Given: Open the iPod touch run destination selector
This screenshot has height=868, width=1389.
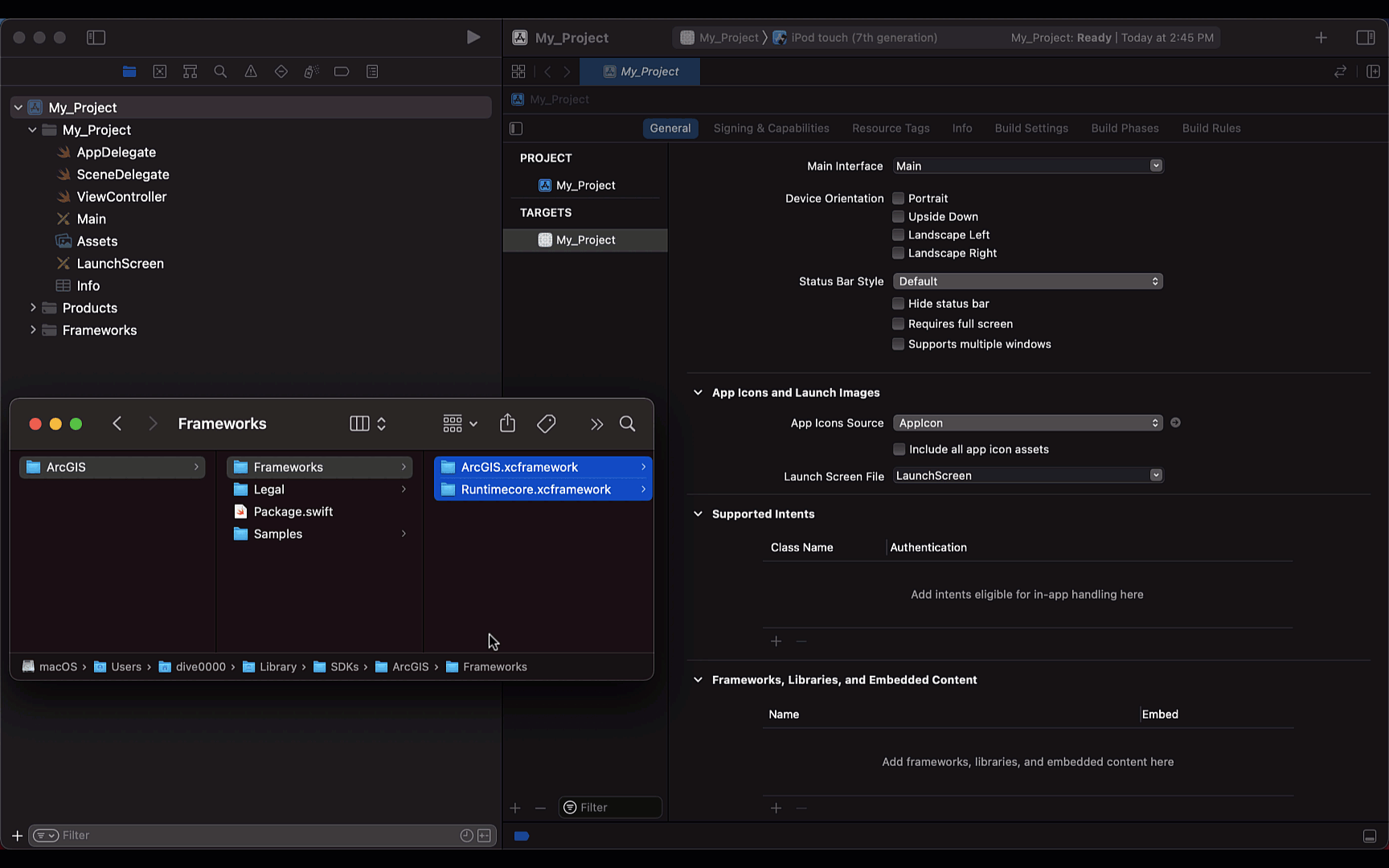Looking at the screenshot, I should tap(854, 37).
